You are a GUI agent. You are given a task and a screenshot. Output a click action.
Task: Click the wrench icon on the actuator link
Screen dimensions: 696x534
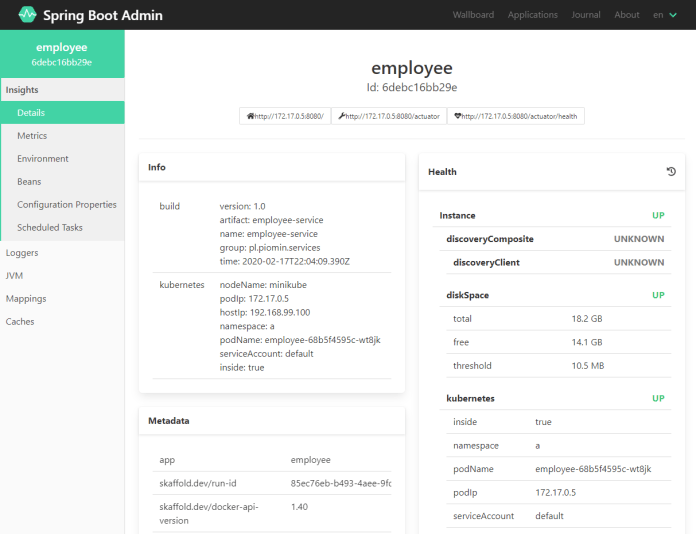coord(341,116)
